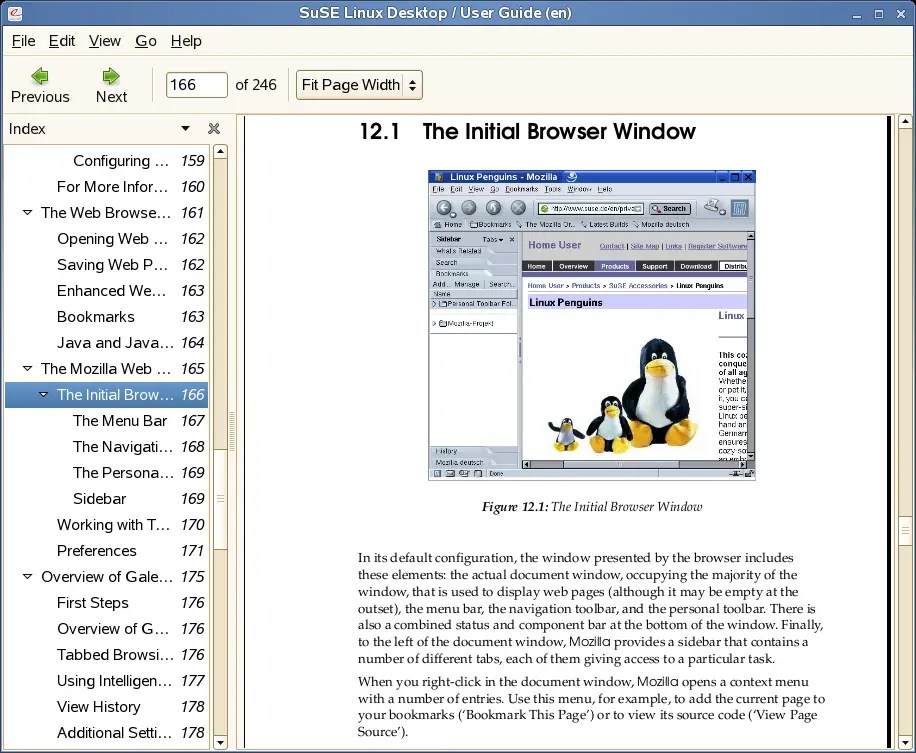Open the View menu
Screen dimensions: 916x753
(x=104, y=41)
